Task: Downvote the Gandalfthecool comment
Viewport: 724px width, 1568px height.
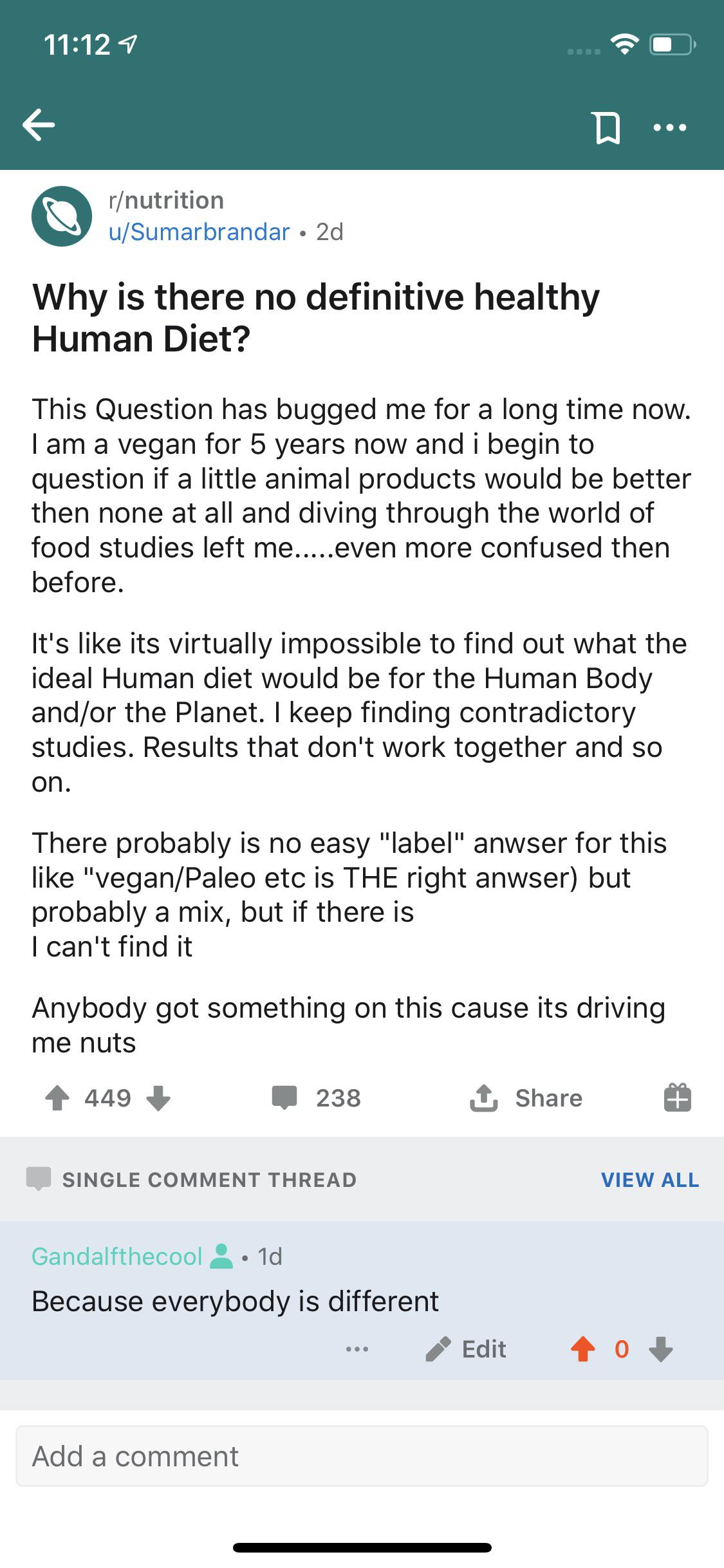Action: (661, 1349)
